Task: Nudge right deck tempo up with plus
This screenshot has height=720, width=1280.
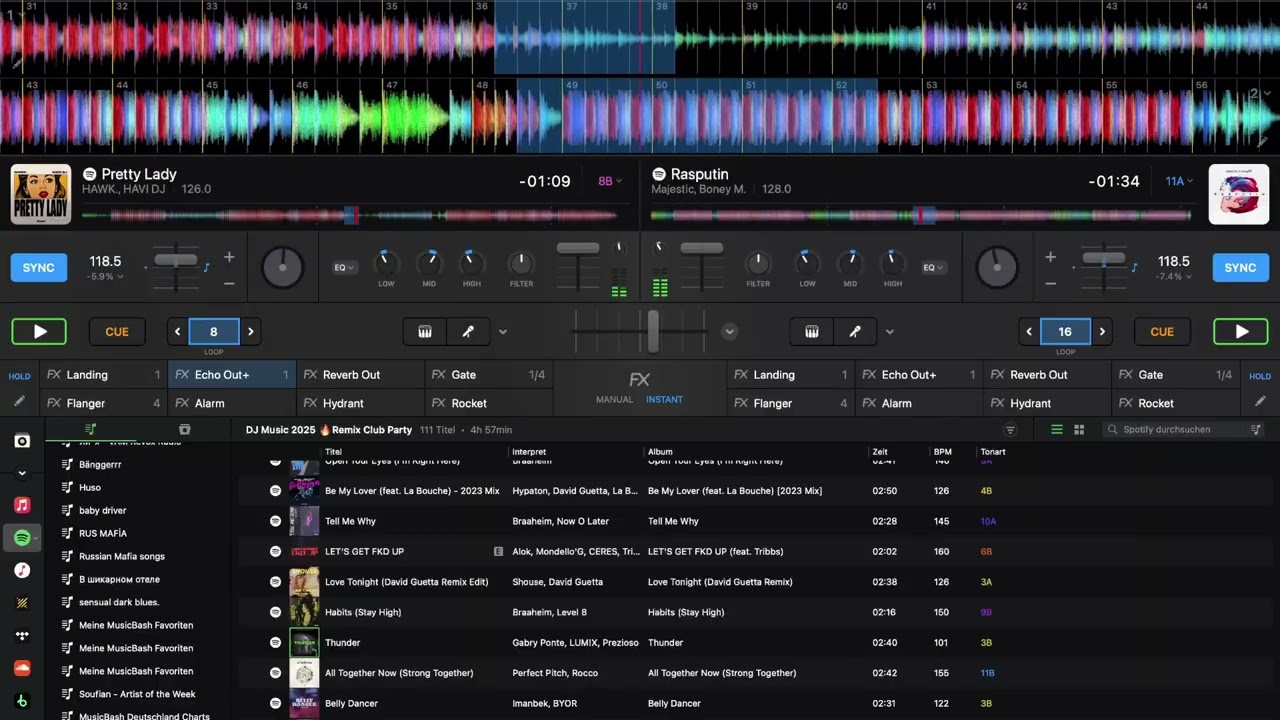Action: pos(1050,257)
